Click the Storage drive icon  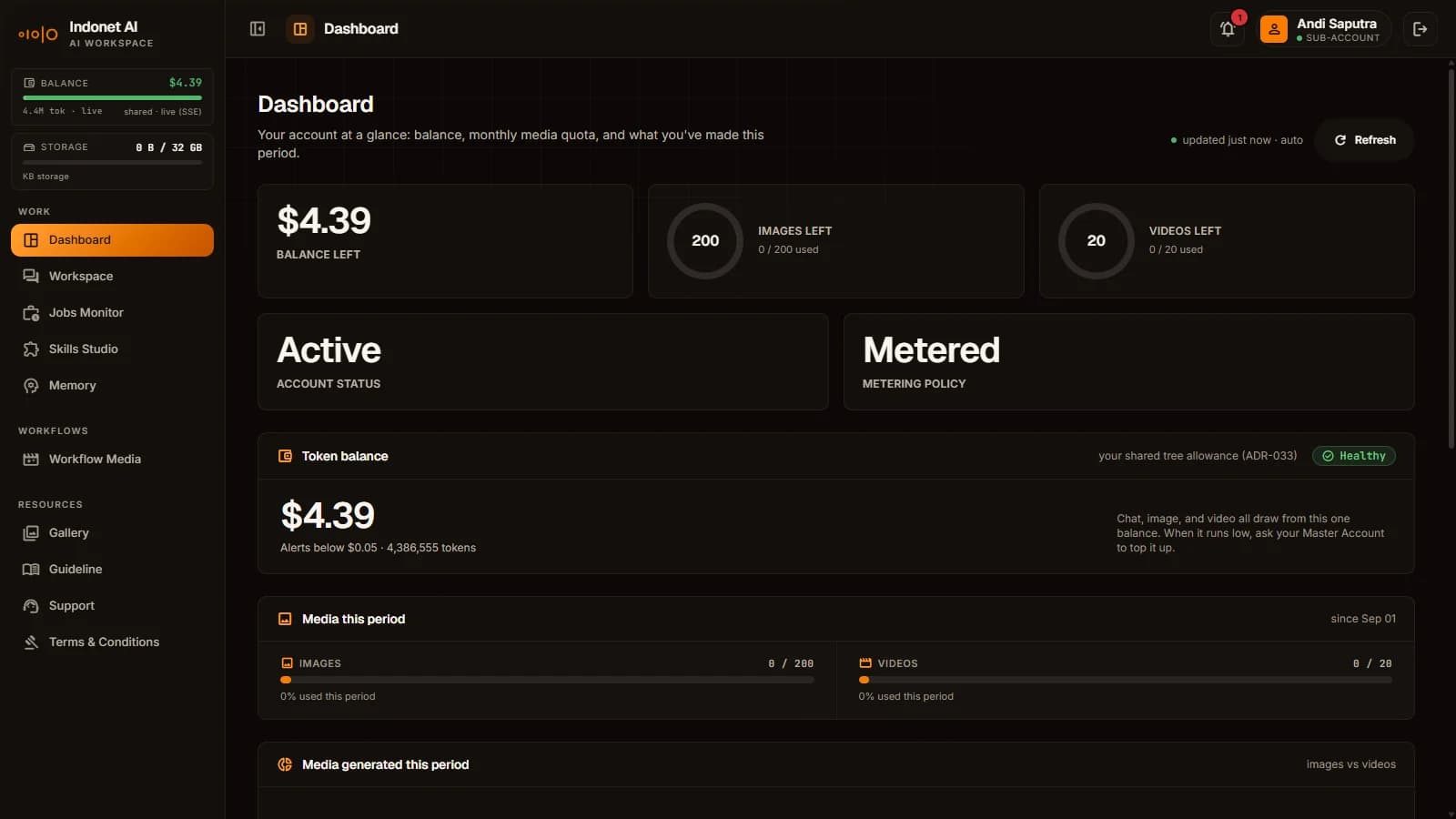(x=29, y=147)
